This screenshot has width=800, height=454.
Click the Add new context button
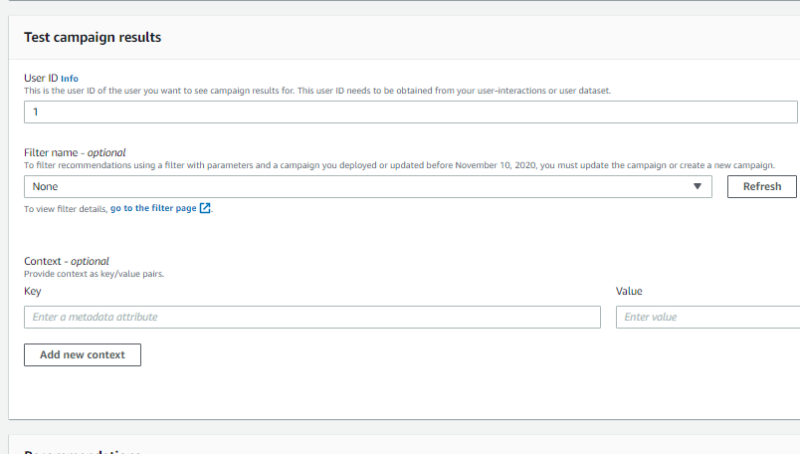(x=82, y=355)
